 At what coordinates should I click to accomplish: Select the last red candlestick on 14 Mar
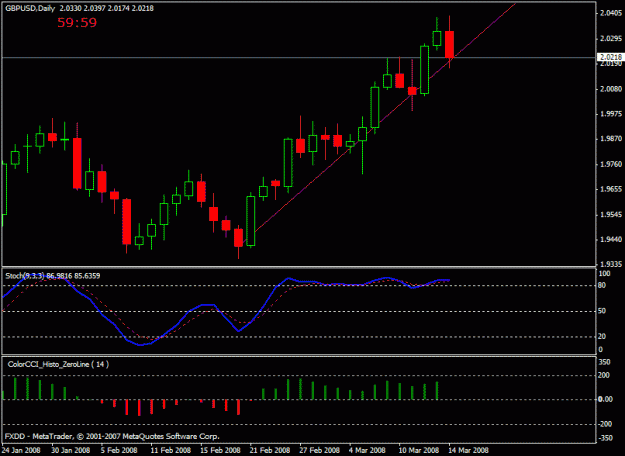click(x=450, y=44)
